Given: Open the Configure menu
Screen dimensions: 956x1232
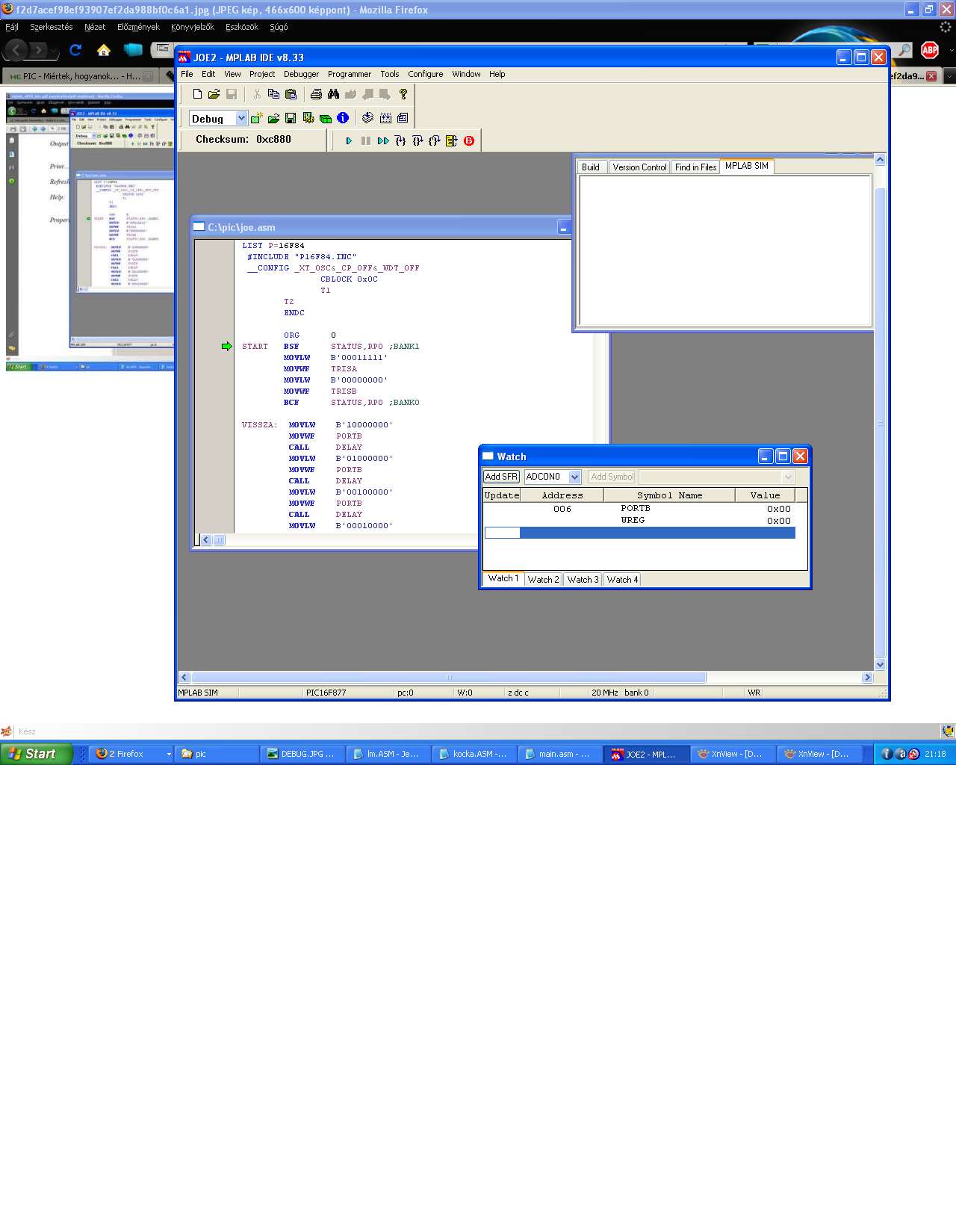Looking at the screenshot, I should coord(426,74).
